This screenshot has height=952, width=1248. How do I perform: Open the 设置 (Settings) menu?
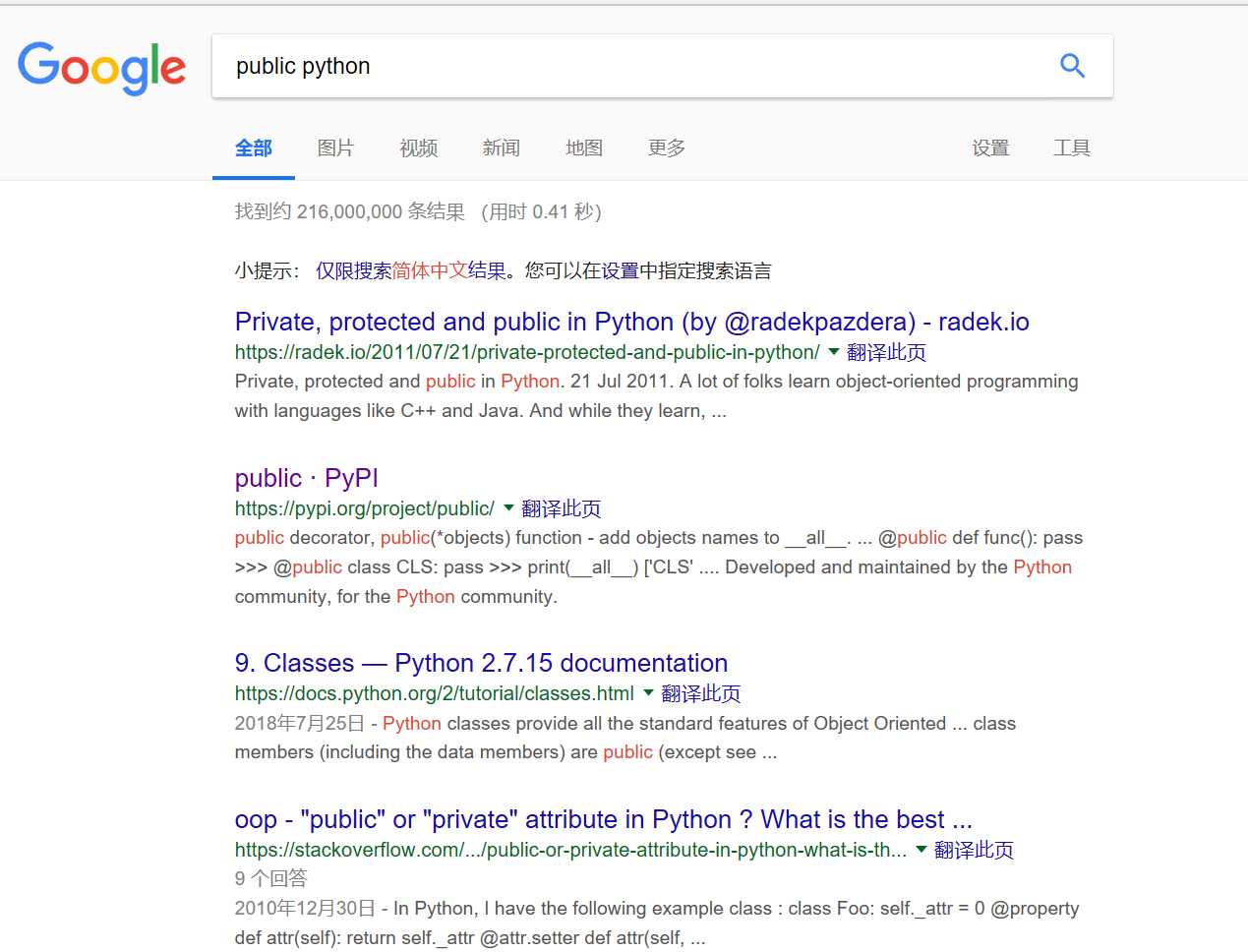tap(990, 149)
